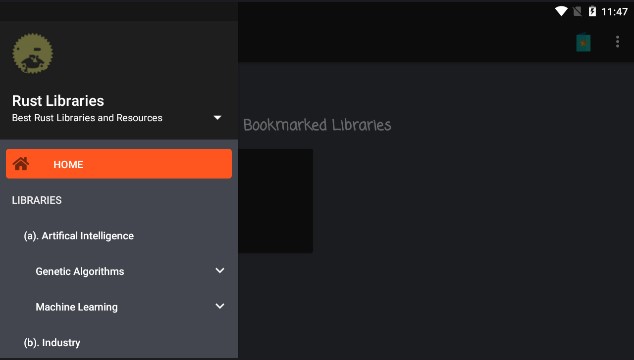Select (a). Artifical Intelligence section

point(79,236)
